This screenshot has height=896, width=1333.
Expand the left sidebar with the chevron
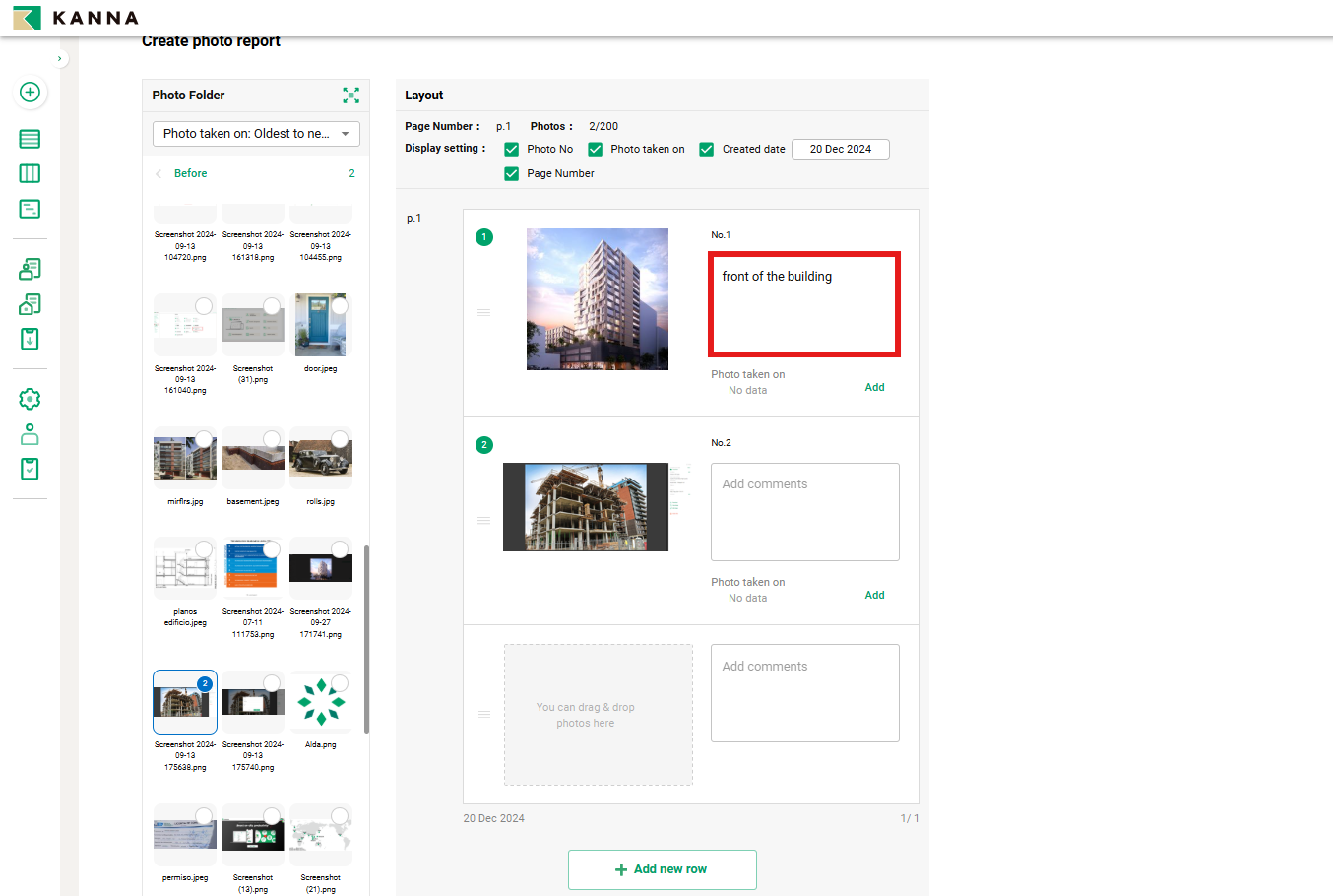point(60,59)
